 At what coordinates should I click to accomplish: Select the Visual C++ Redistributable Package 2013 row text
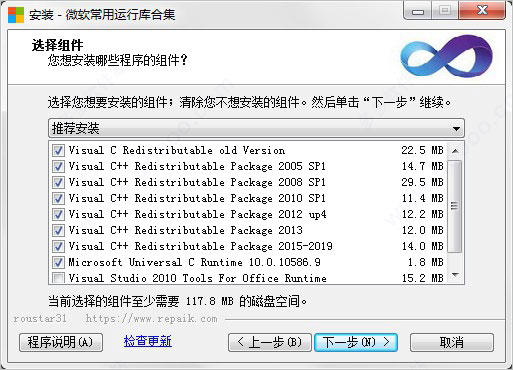coord(186,230)
